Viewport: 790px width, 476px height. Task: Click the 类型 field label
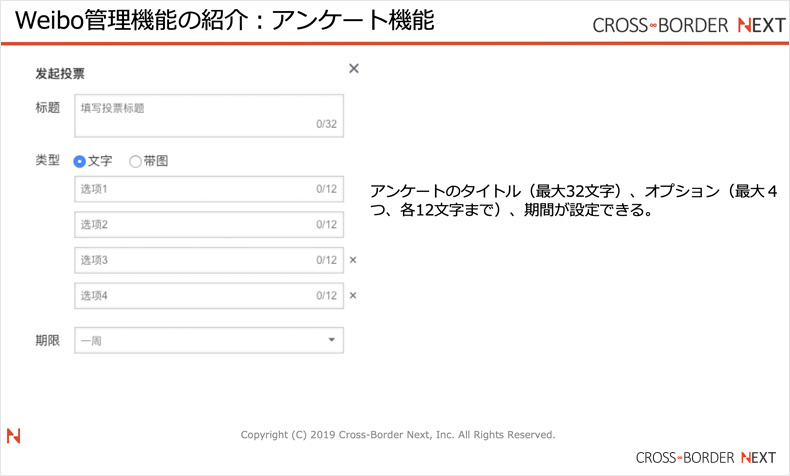(x=48, y=161)
